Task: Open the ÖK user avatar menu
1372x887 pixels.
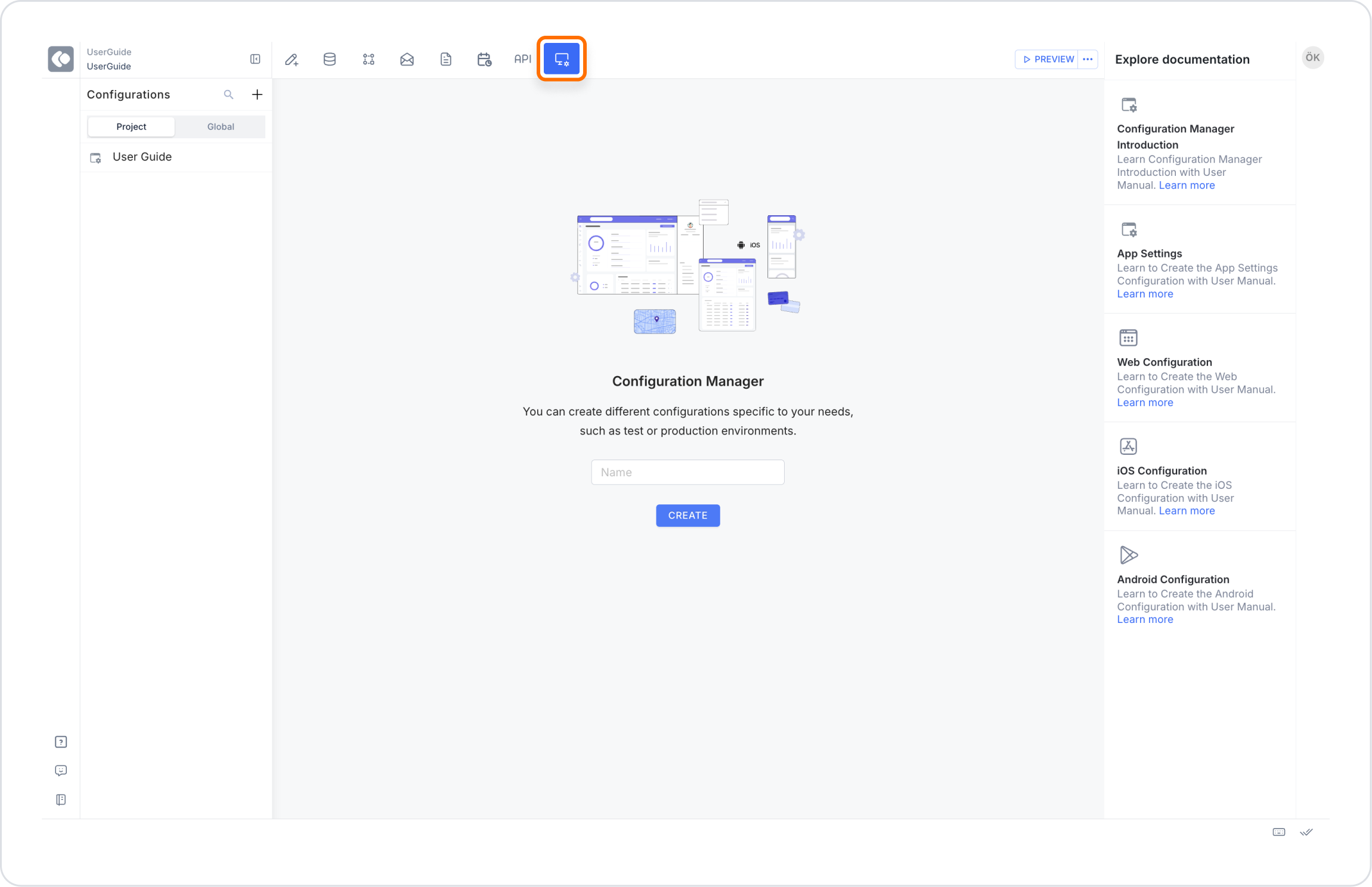Action: point(1312,58)
